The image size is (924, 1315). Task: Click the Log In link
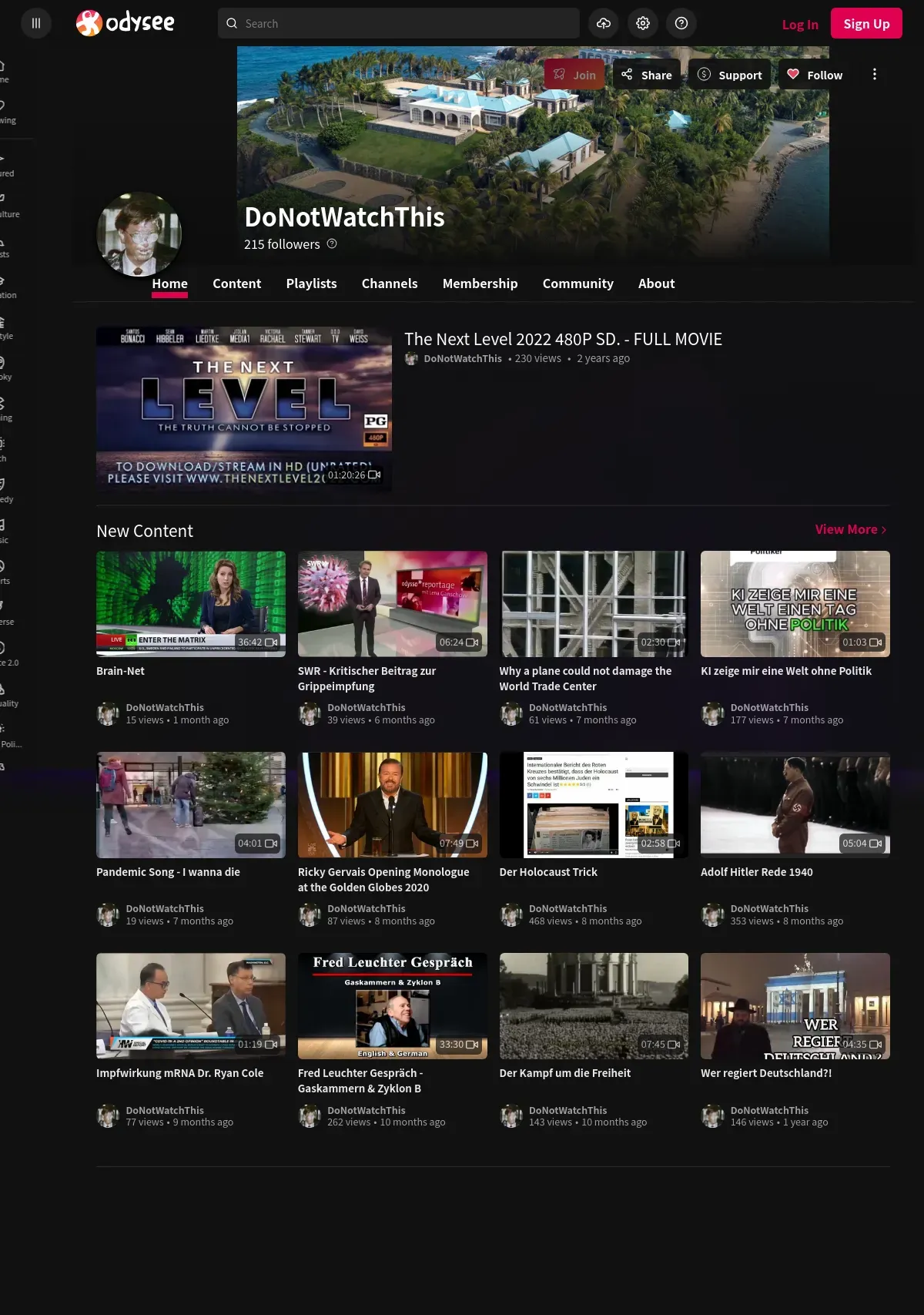pyautogui.click(x=800, y=24)
